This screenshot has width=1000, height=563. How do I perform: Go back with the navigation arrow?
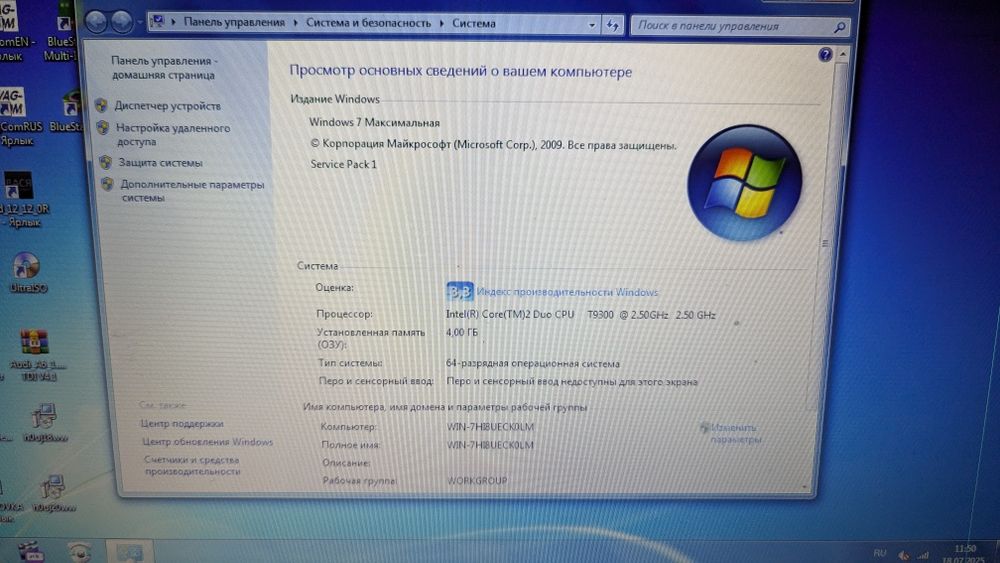(96, 22)
